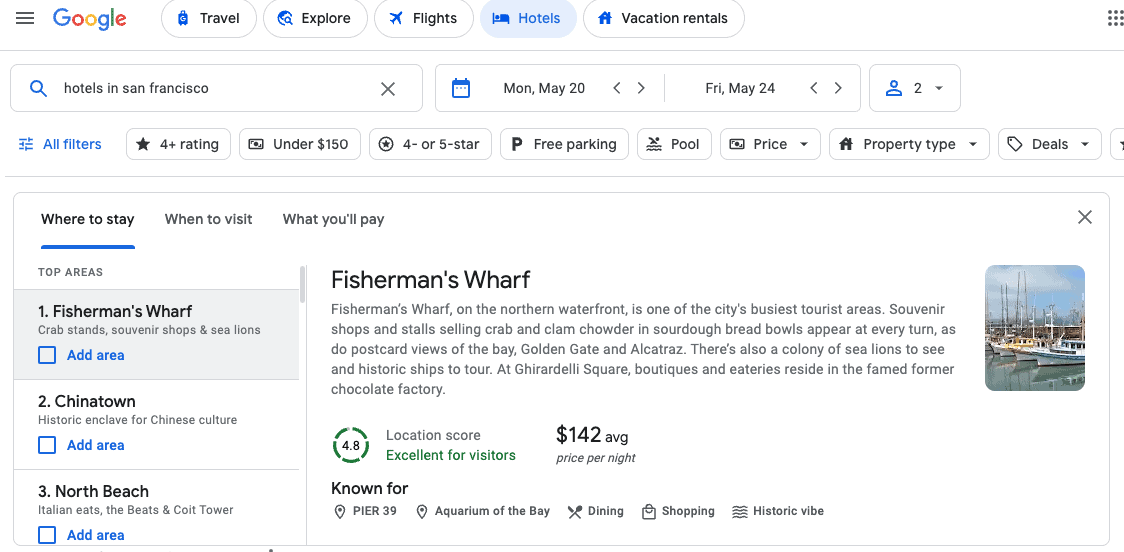Check Add area for North Beach
The height and width of the screenshot is (552, 1124).
point(47,535)
